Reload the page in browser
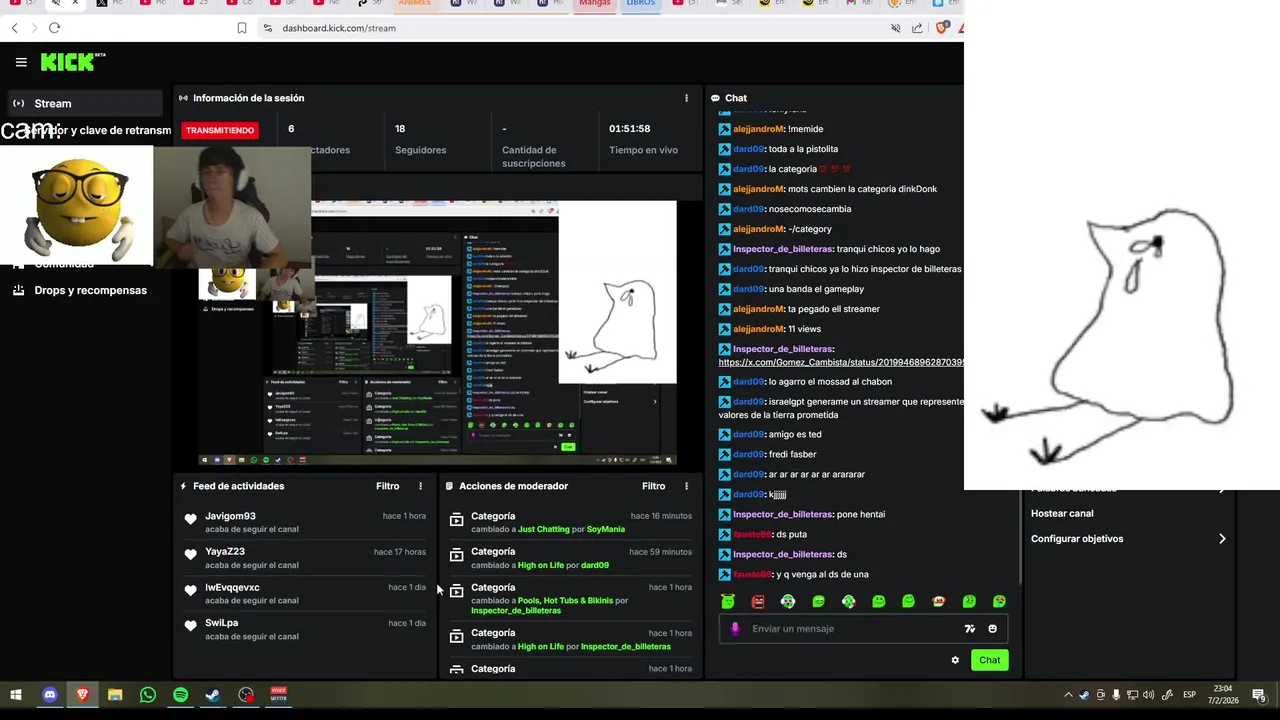The width and height of the screenshot is (1280, 720). pyautogui.click(x=54, y=28)
